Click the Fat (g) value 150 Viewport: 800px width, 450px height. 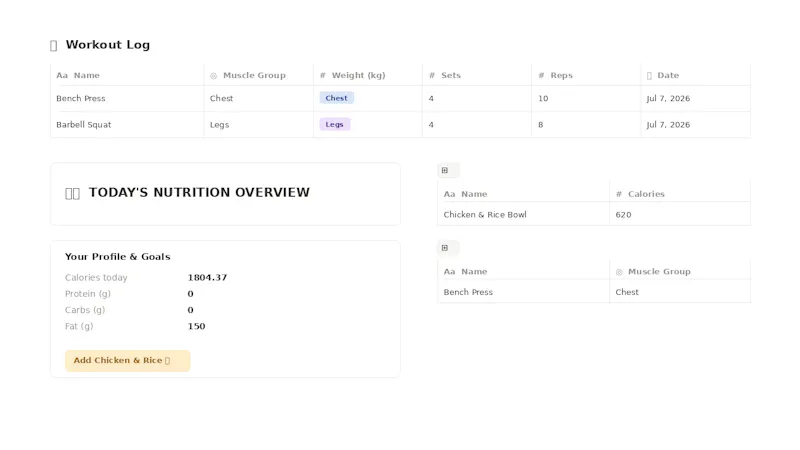pos(196,327)
